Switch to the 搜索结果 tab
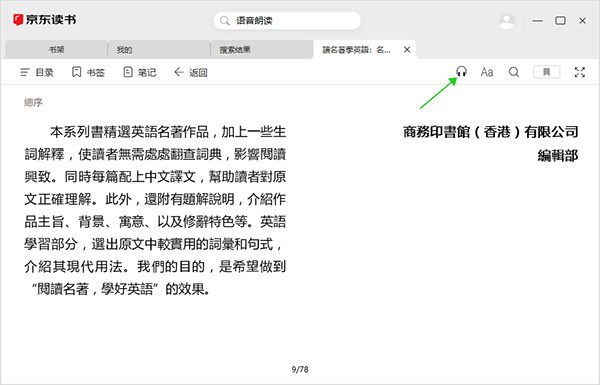 point(262,50)
